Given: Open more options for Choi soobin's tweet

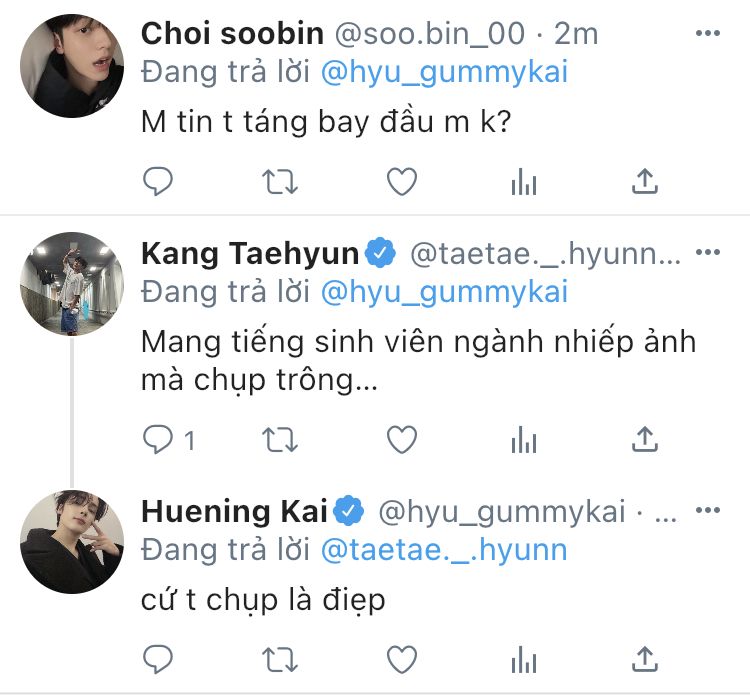Looking at the screenshot, I should click(707, 34).
